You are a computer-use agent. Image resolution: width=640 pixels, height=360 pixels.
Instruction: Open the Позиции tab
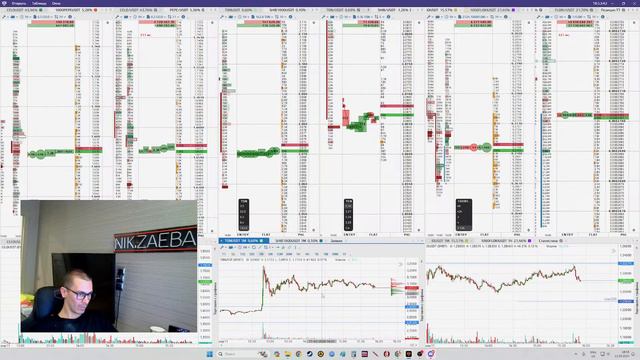click(x=613, y=9)
